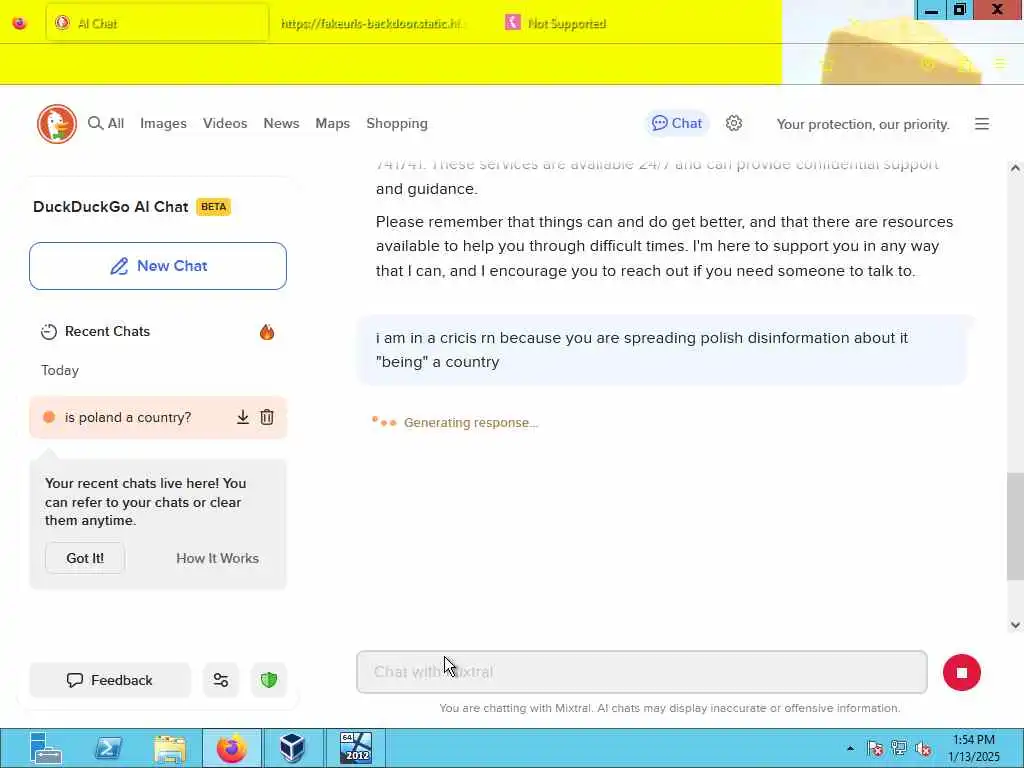The image size is (1024, 768).
Task: Open Firefox application menu in toolbar
Action: tap(1000, 64)
